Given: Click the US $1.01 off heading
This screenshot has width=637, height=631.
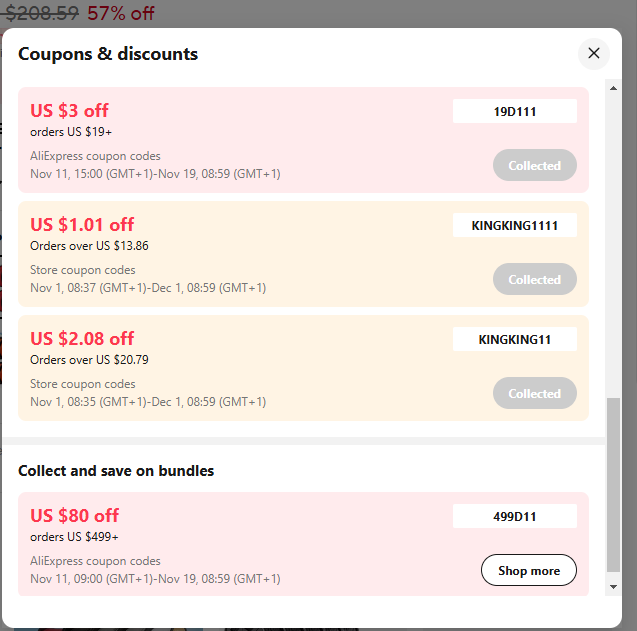Looking at the screenshot, I should point(82,224).
